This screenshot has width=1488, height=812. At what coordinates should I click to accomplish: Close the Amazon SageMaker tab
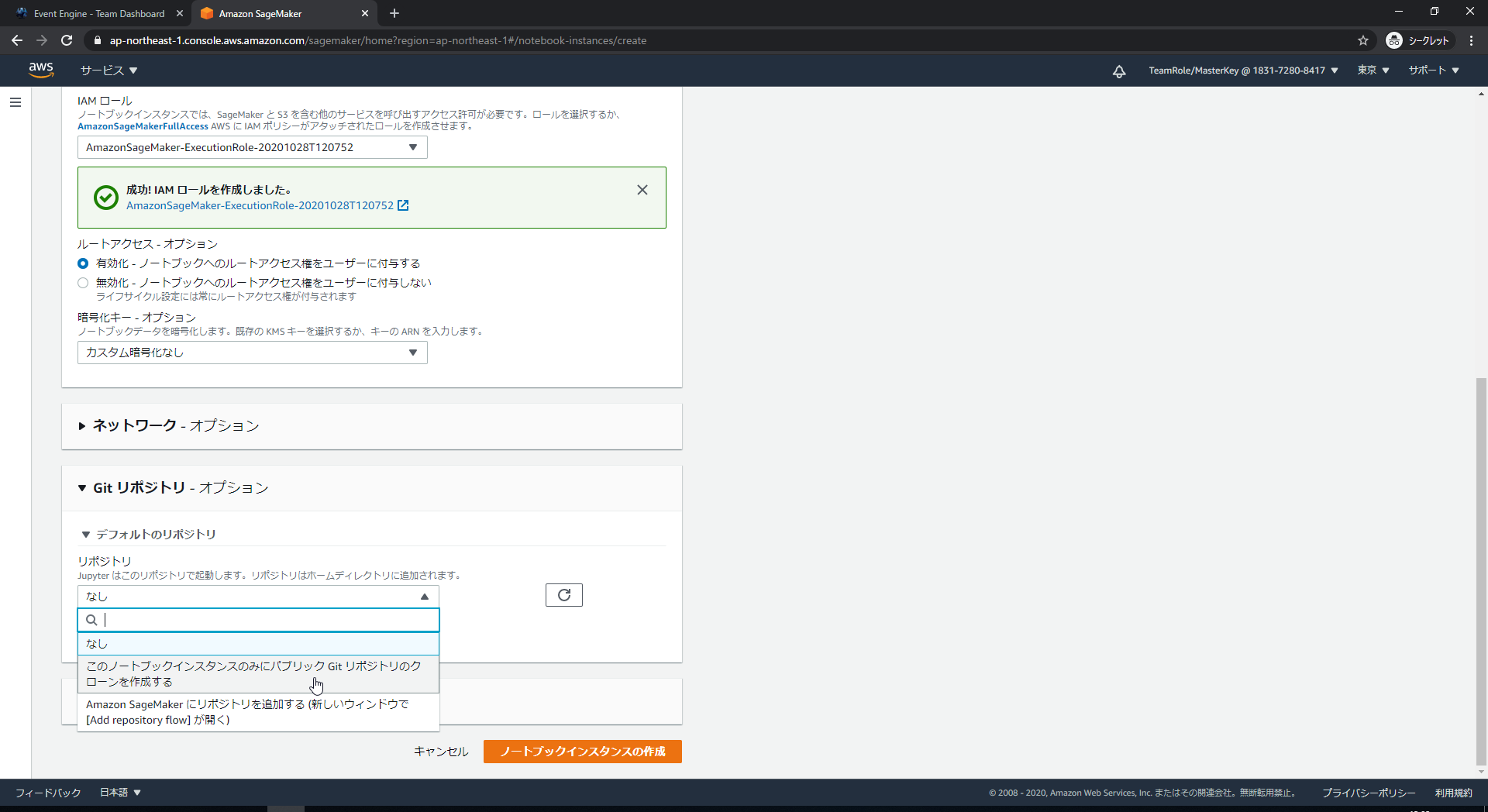click(x=365, y=13)
